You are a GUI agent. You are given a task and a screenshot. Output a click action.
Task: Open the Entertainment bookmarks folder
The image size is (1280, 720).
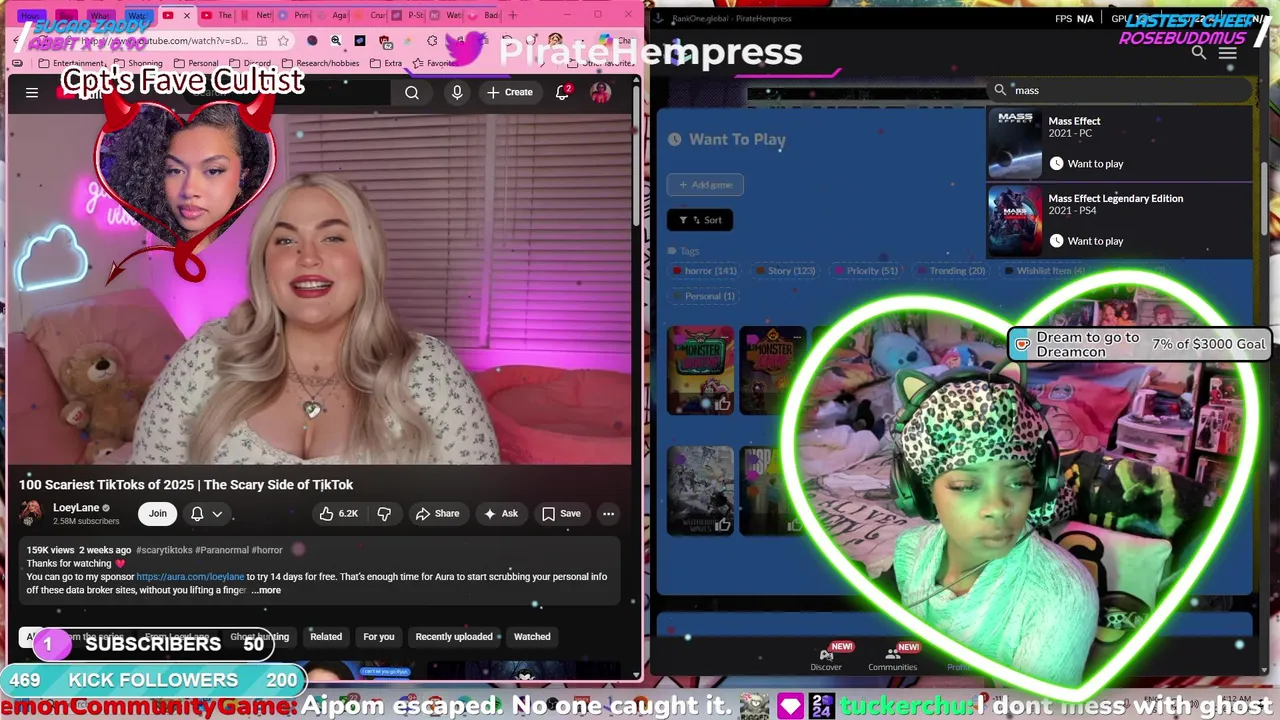pos(72,63)
